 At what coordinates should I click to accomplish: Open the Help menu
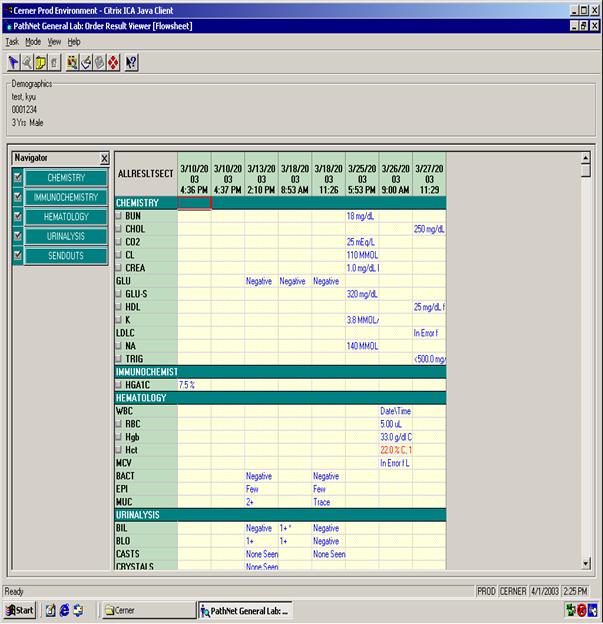tap(74, 42)
